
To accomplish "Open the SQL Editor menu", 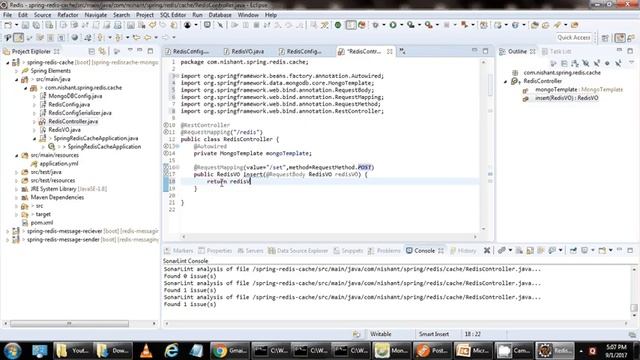I will coord(173,15).
